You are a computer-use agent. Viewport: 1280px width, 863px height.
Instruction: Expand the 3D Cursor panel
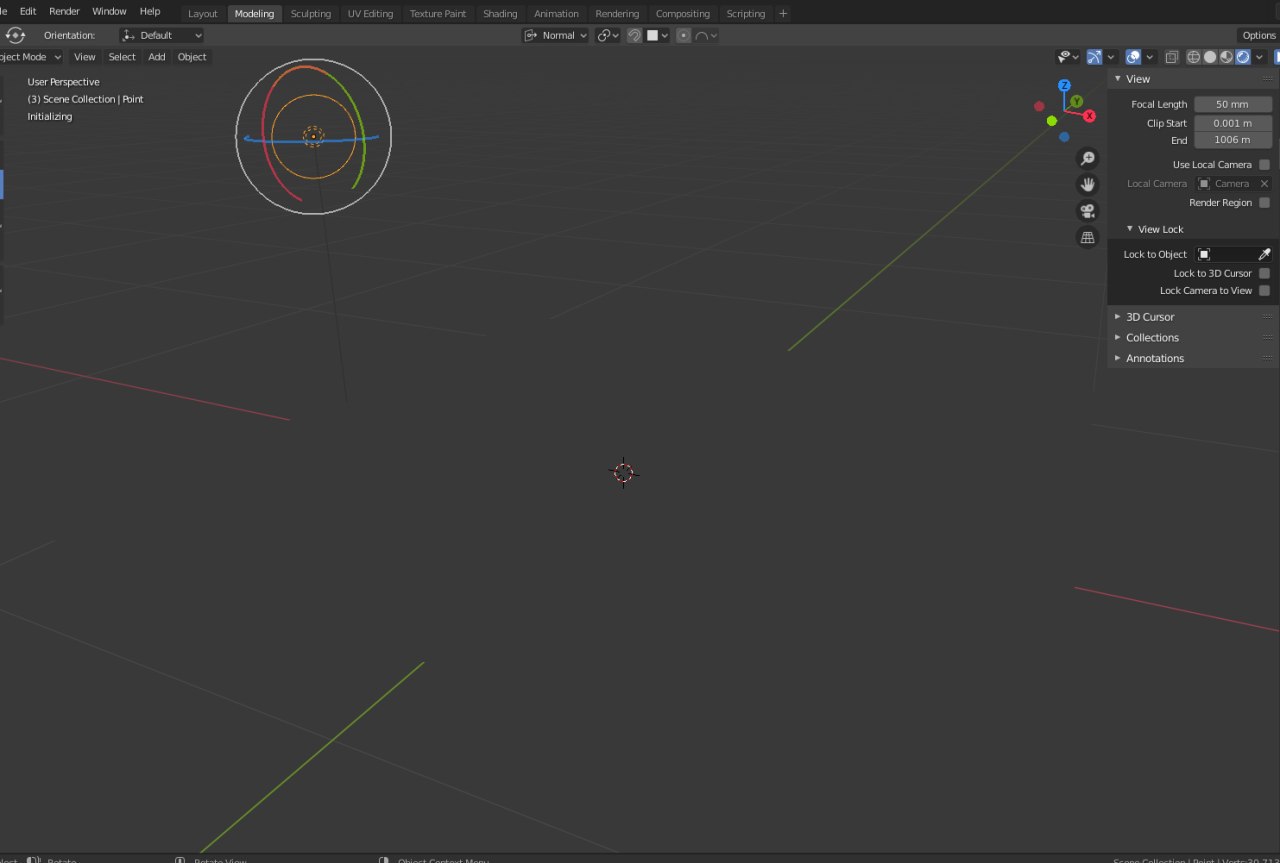1118,317
